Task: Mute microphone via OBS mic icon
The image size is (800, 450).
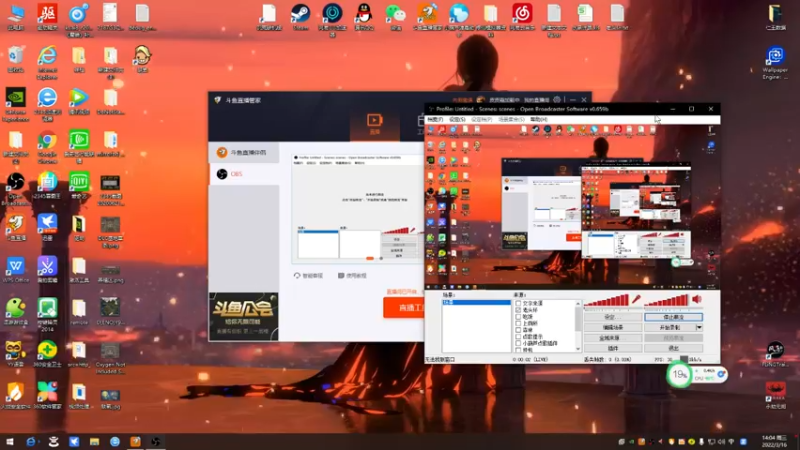Action: (x=636, y=299)
